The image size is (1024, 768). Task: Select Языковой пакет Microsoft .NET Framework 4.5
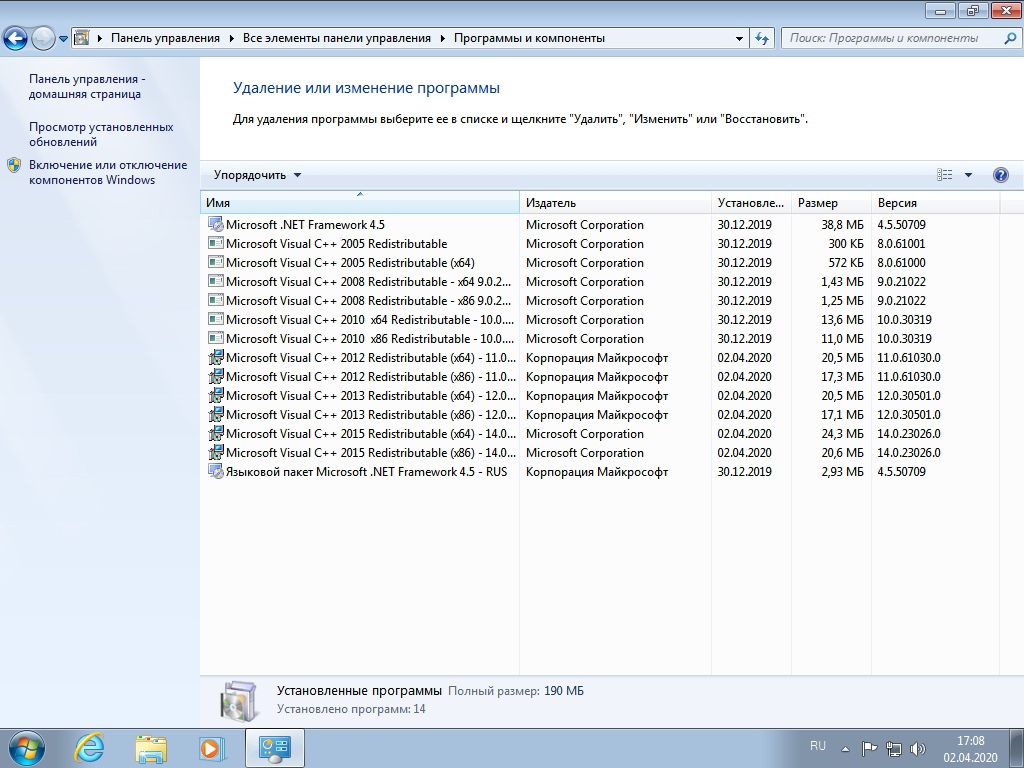(366, 472)
